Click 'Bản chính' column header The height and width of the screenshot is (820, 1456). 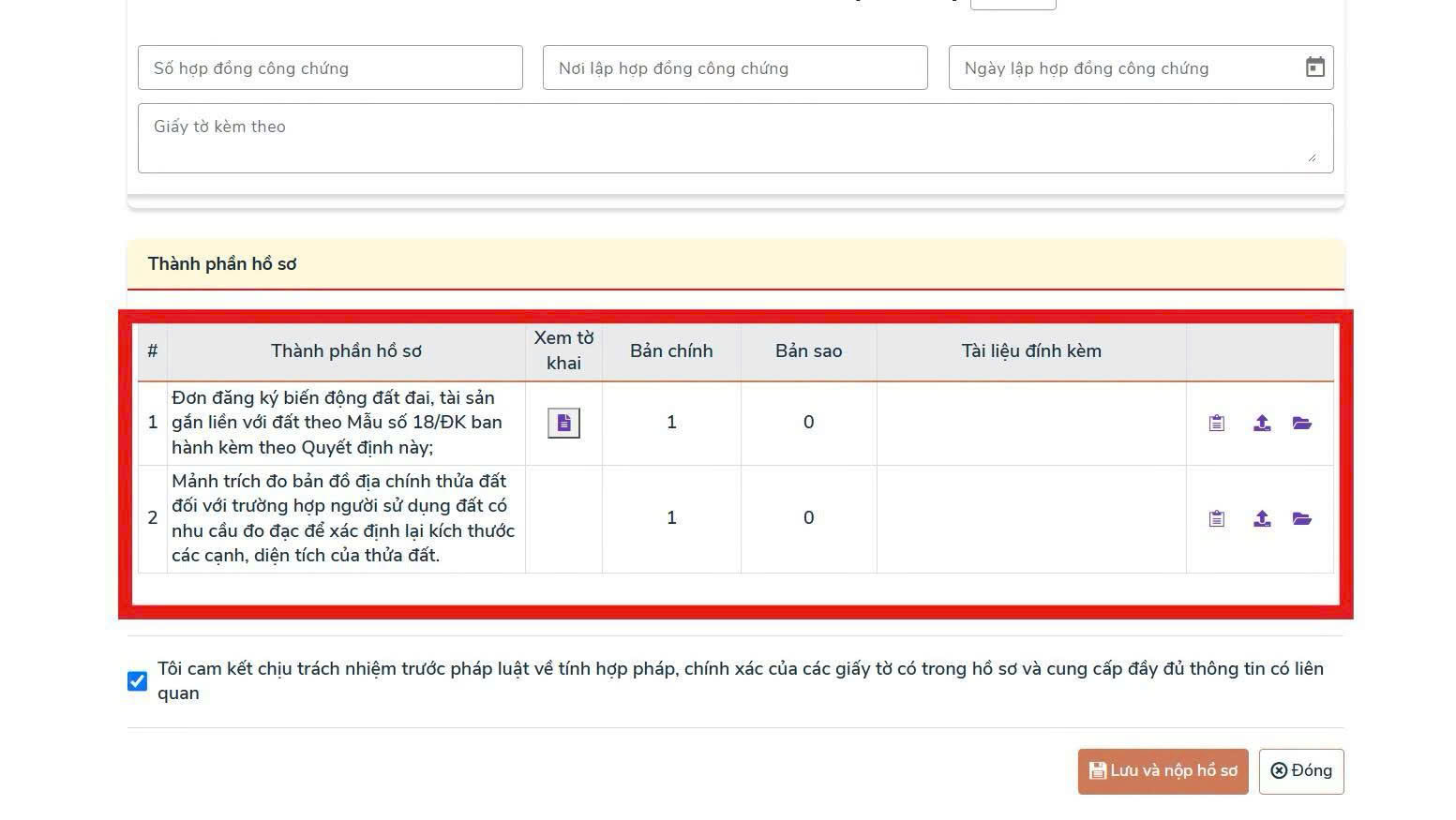(x=671, y=351)
